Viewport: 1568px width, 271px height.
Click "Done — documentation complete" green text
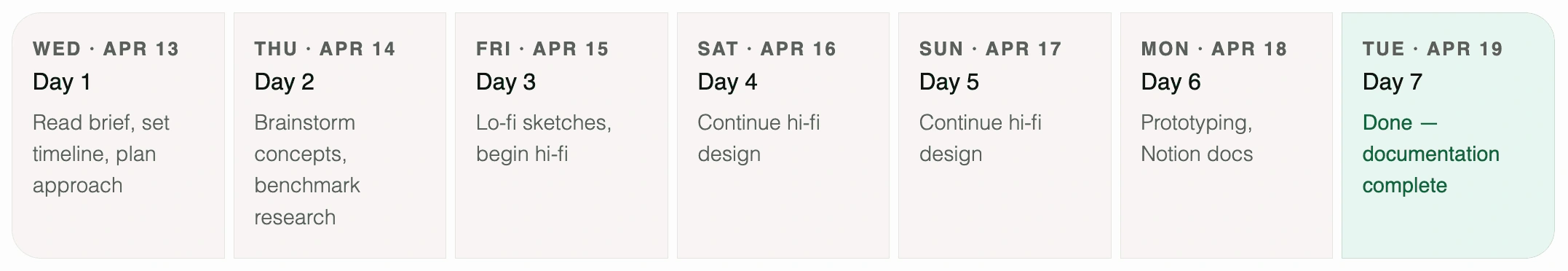(x=1431, y=154)
